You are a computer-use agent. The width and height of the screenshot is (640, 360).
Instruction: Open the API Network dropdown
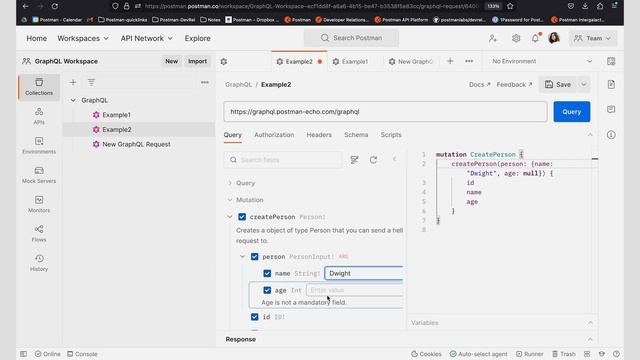[x=147, y=38]
